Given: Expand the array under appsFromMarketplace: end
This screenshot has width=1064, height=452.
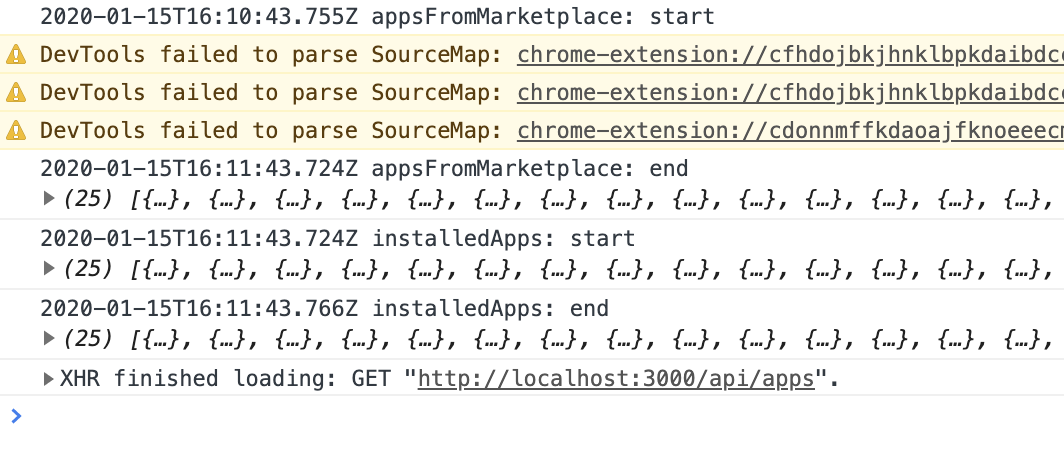Looking at the screenshot, I should [49, 198].
